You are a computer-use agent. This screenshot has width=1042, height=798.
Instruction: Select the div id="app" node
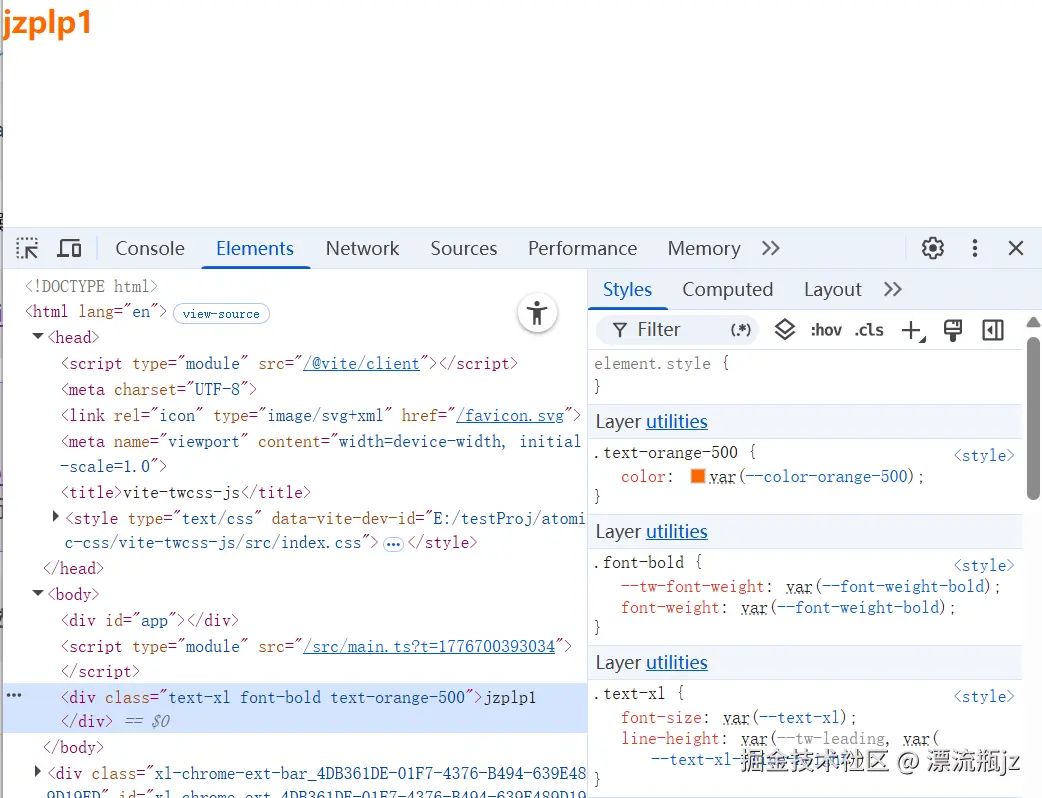tap(150, 620)
